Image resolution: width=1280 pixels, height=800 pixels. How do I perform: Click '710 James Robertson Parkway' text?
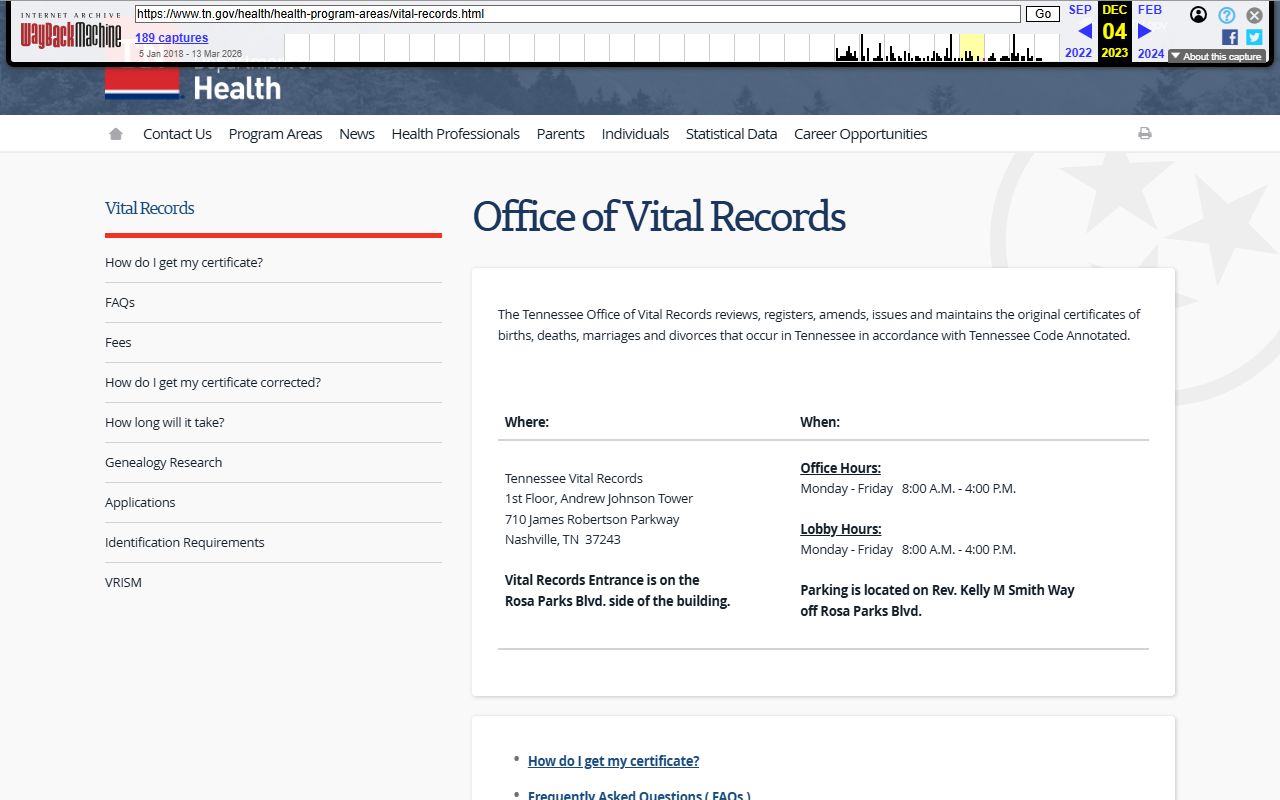click(x=592, y=519)
